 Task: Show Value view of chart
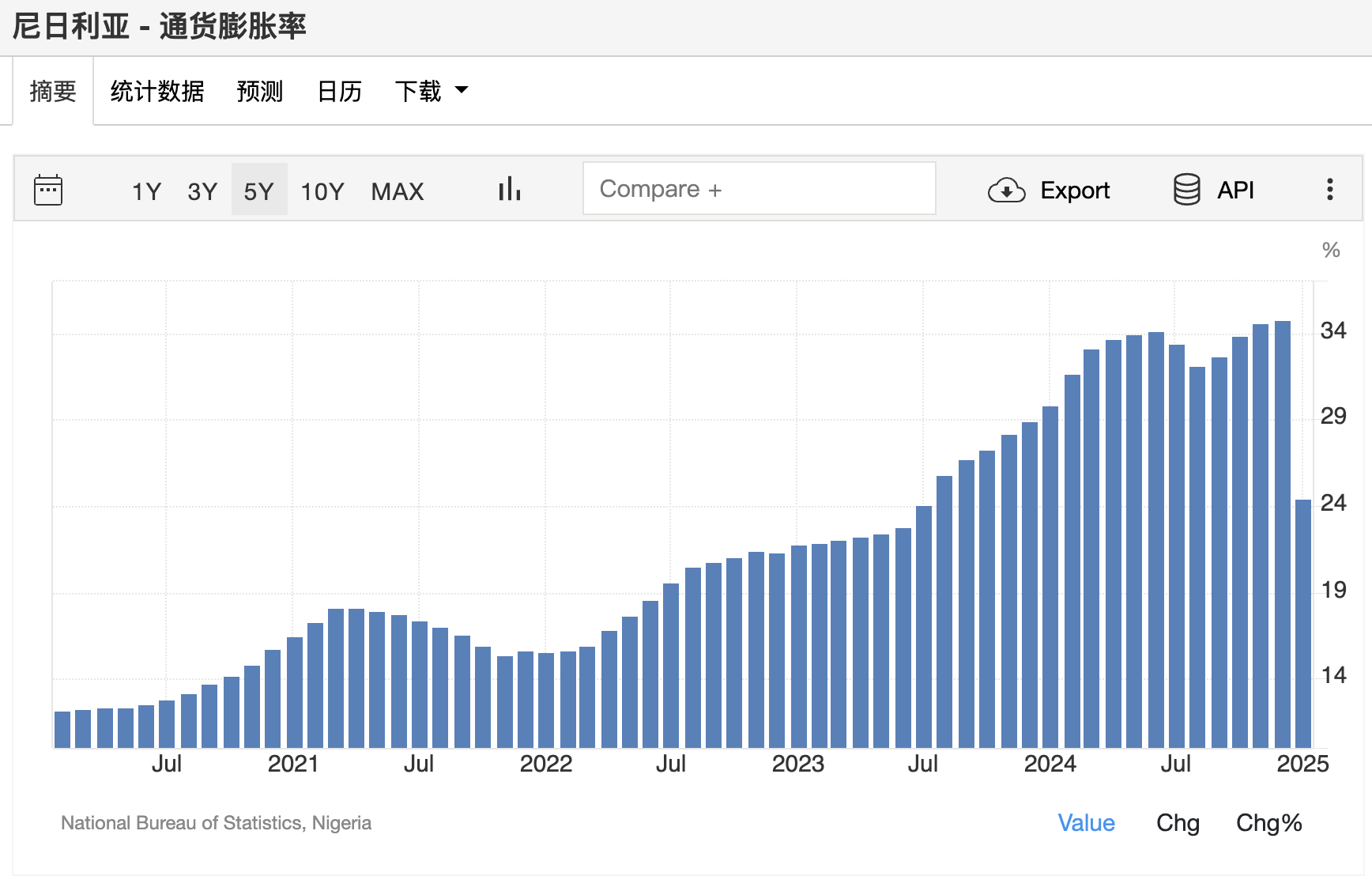pos(1086,823)
